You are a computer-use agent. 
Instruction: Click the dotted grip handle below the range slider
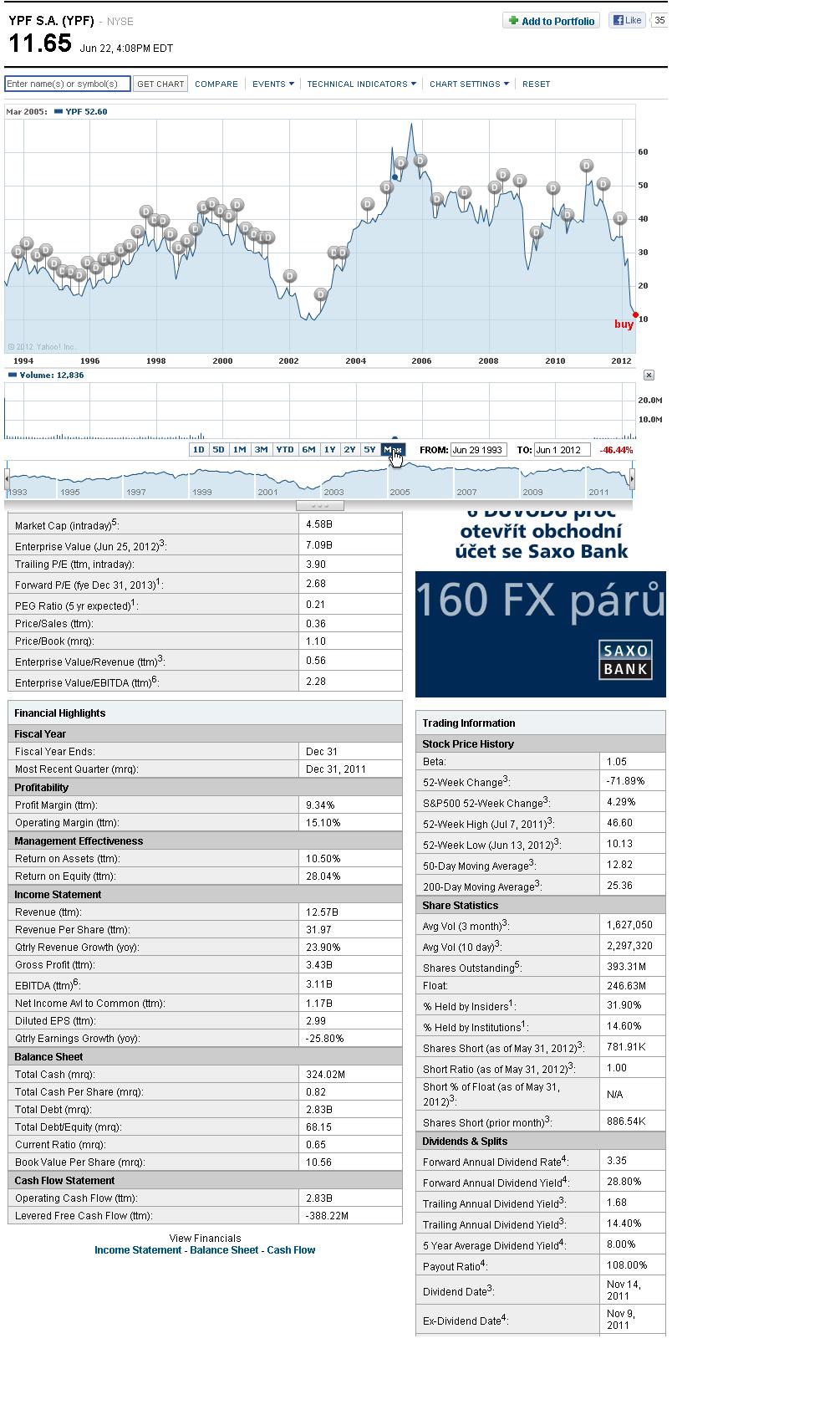click(320, 505)
